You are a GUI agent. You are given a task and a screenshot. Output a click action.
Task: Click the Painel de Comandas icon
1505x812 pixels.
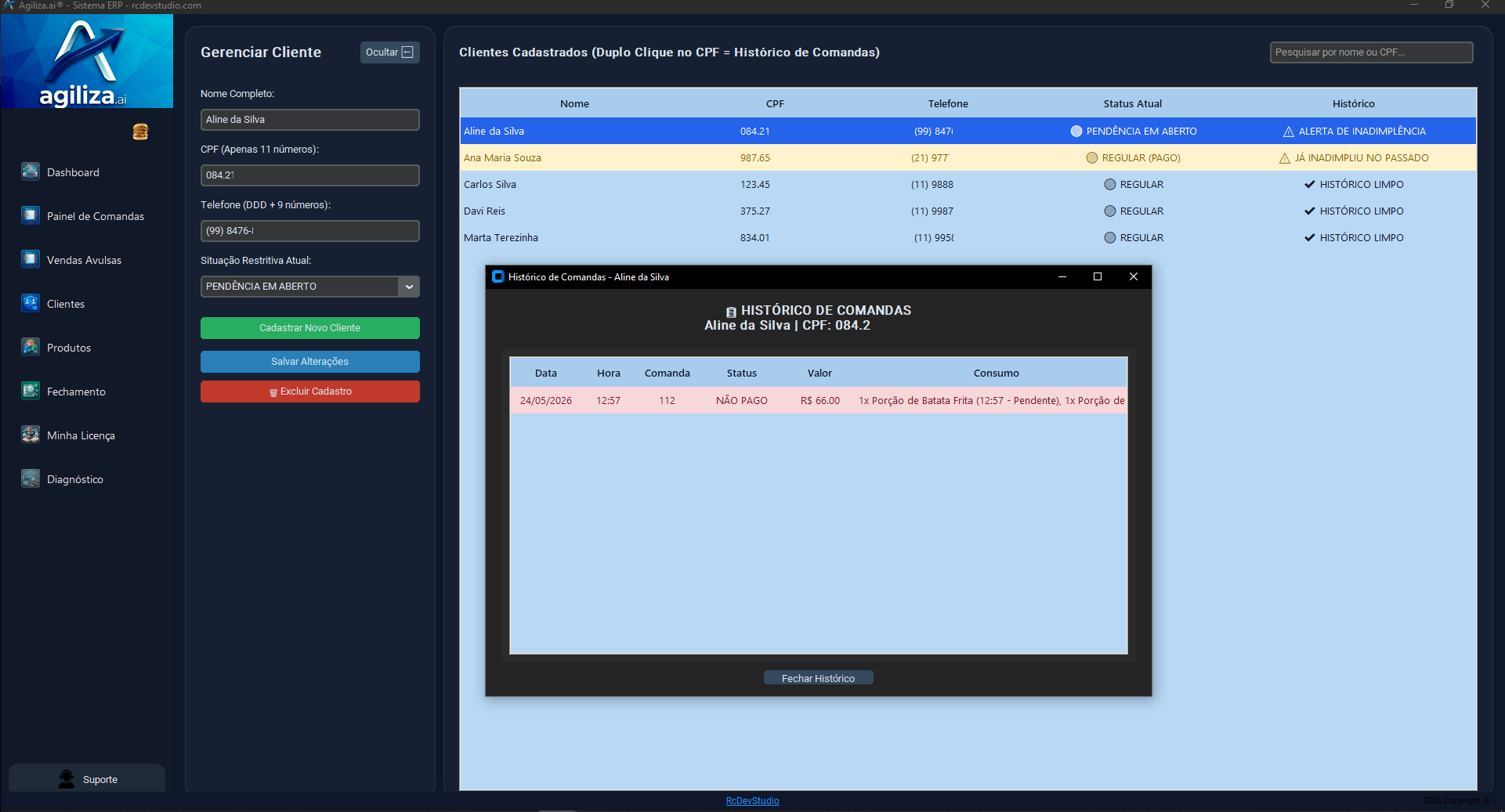31,215
